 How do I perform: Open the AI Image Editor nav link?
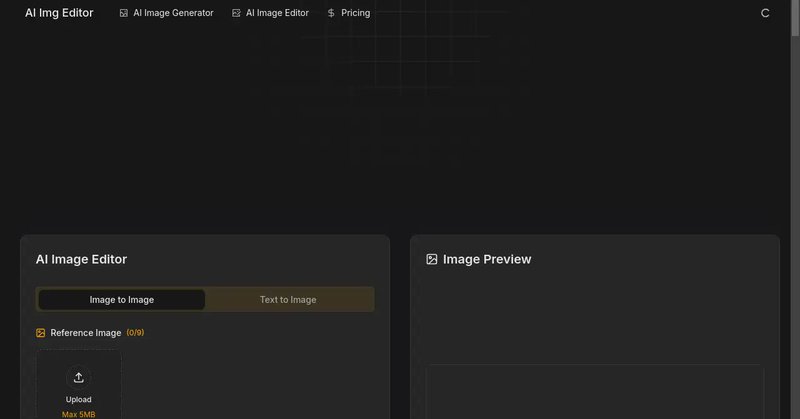coord(270,13)
